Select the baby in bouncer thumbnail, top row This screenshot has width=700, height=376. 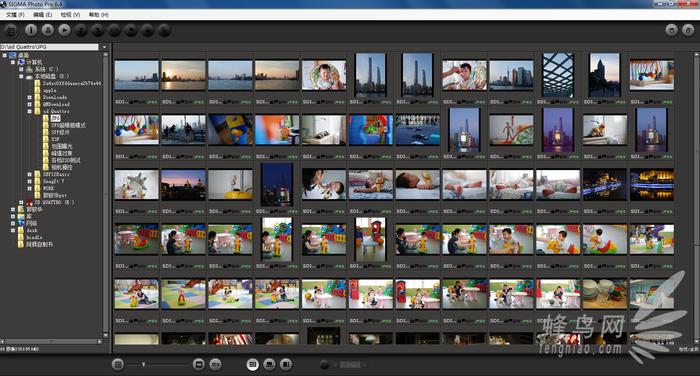click(x=324, y=75)
